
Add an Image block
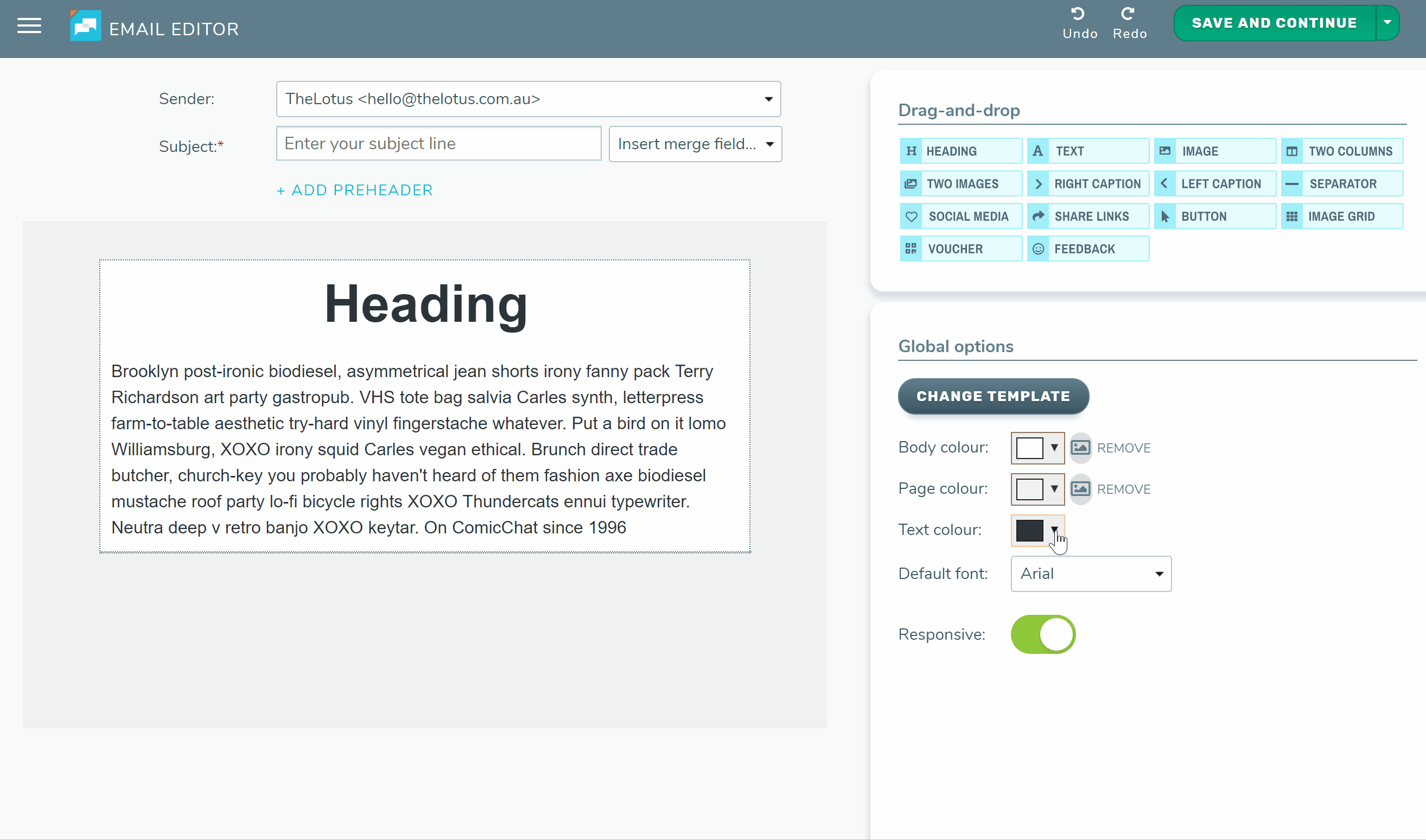click(x=1214, y=150)
